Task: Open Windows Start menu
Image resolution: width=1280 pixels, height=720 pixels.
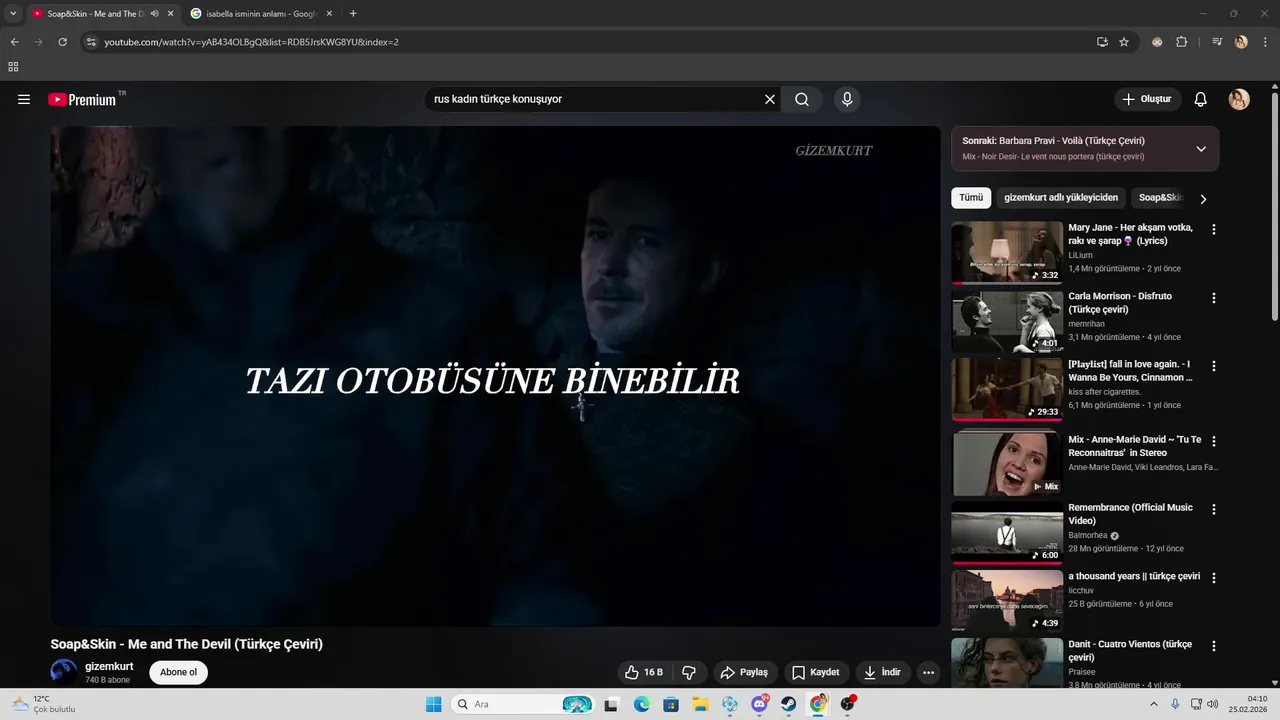Action: point(433,705)
